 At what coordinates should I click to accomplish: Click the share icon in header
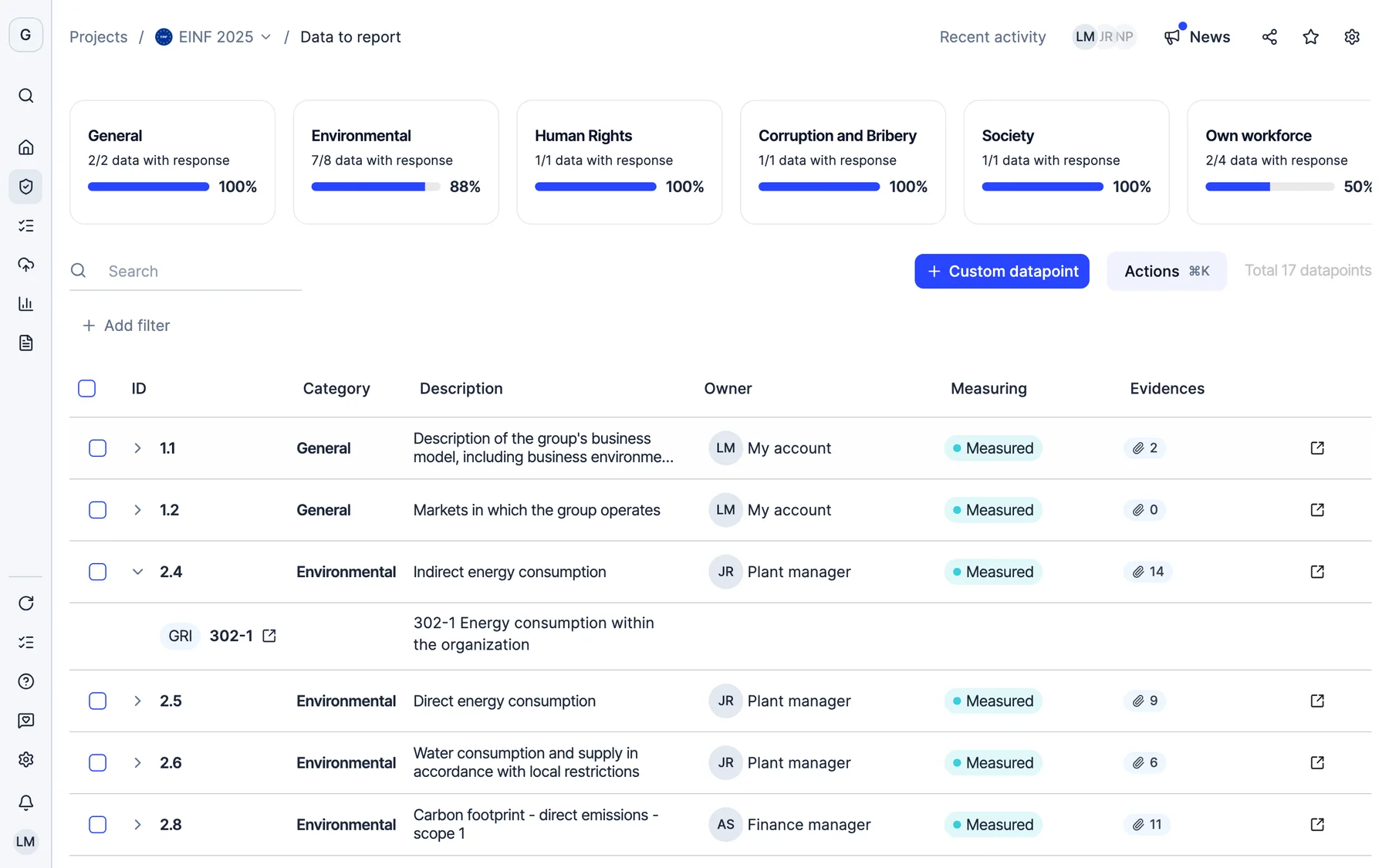[x=1269, y=37]
